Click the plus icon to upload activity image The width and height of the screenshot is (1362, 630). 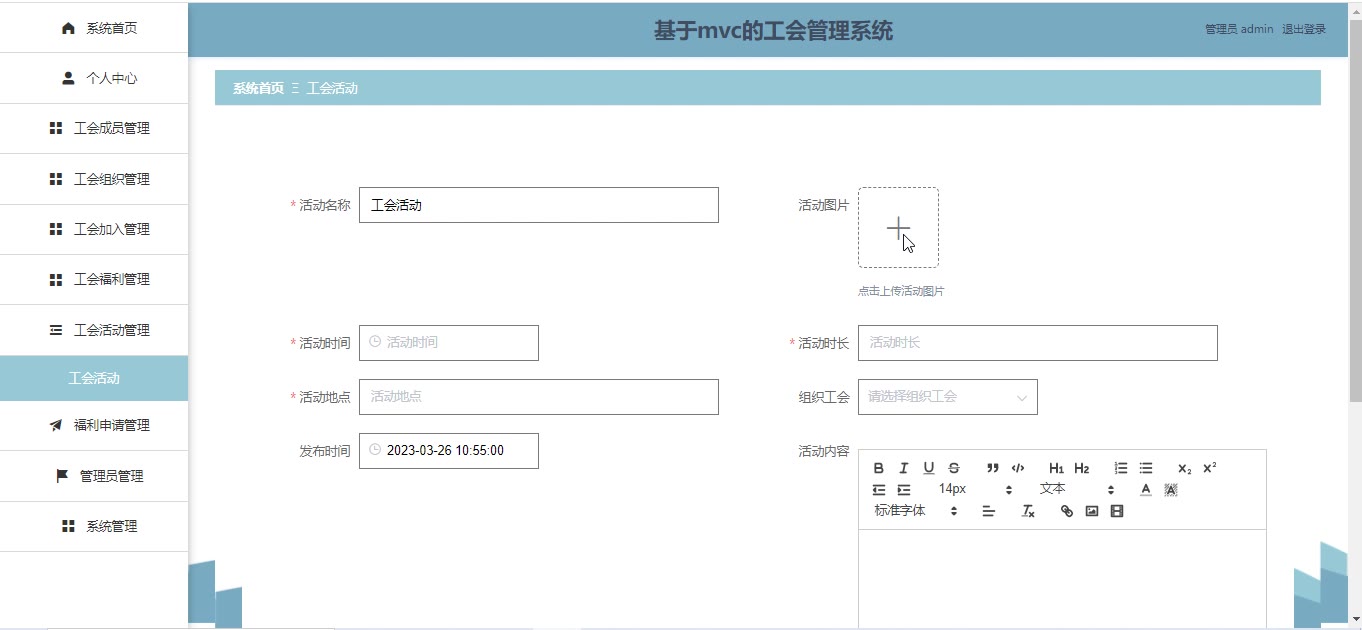point(898,228)
